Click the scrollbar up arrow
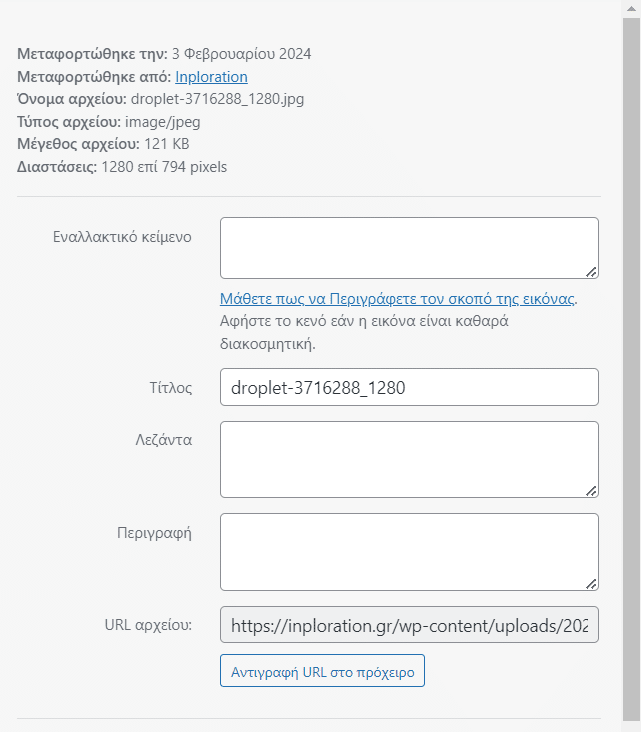The image size is (641, 732). [x=631, y=8]
